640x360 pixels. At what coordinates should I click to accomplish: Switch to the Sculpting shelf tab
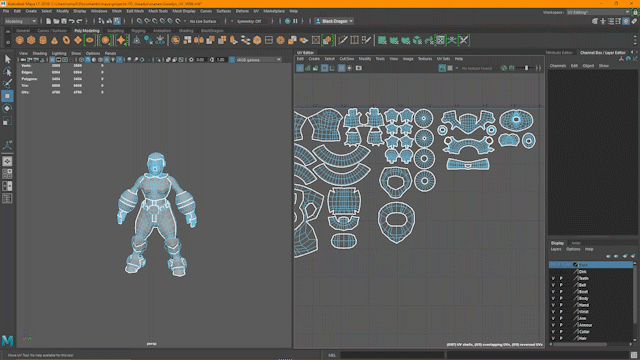click(x=115, y=31)
